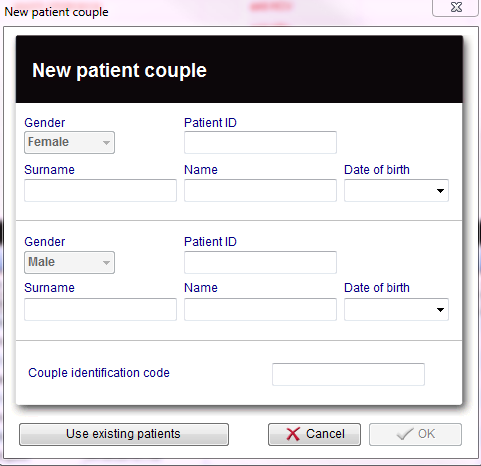Click the male date of birth input area
Image resolution: width=481 pixels, height=466 pixels.
click(389, 309)
